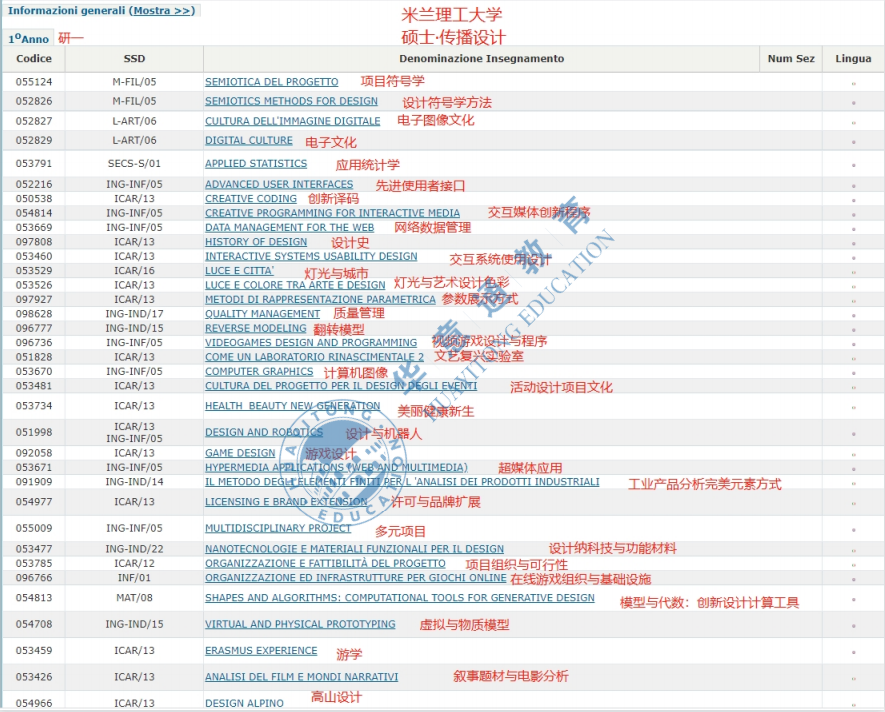This screenshot has height=712, width=885.
Task: Select SSD value ICAR/16
Action: (x=134, y=270)
